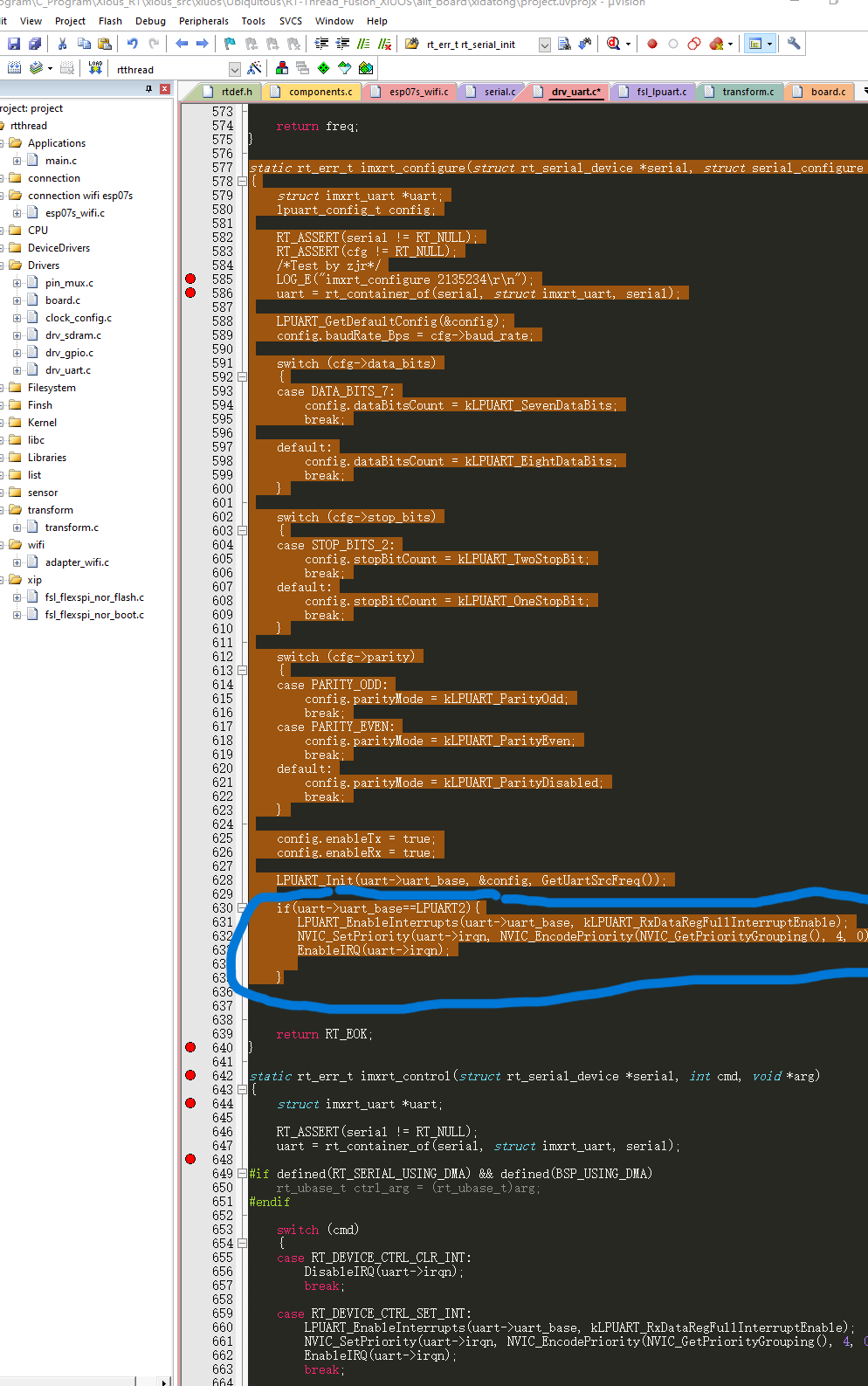Click the green Pack Installer icon
The width and height of the screenshot is (868, 1386).
click(366, 68)
